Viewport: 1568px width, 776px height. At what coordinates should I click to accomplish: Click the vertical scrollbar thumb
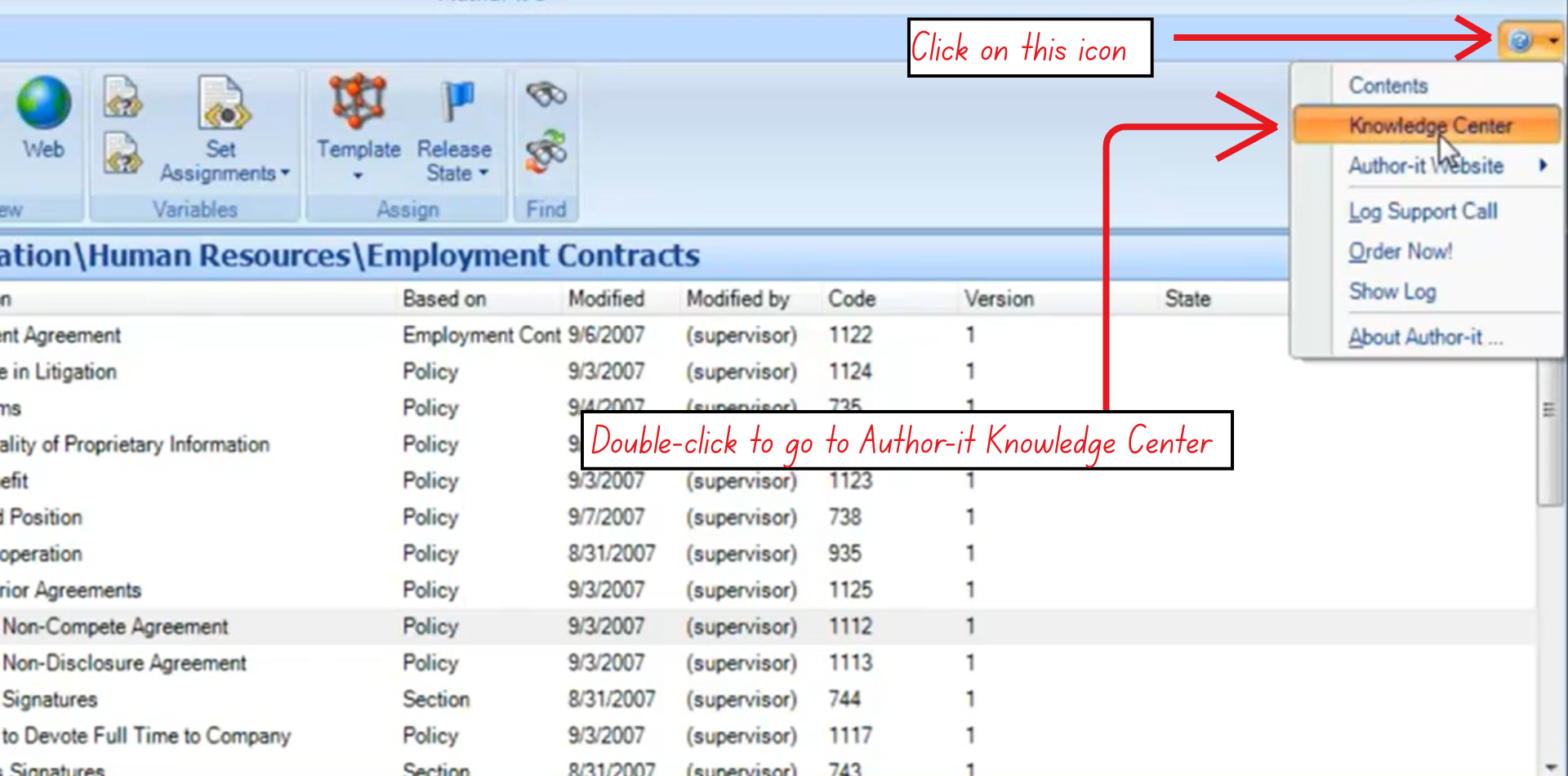[1548, 433]
